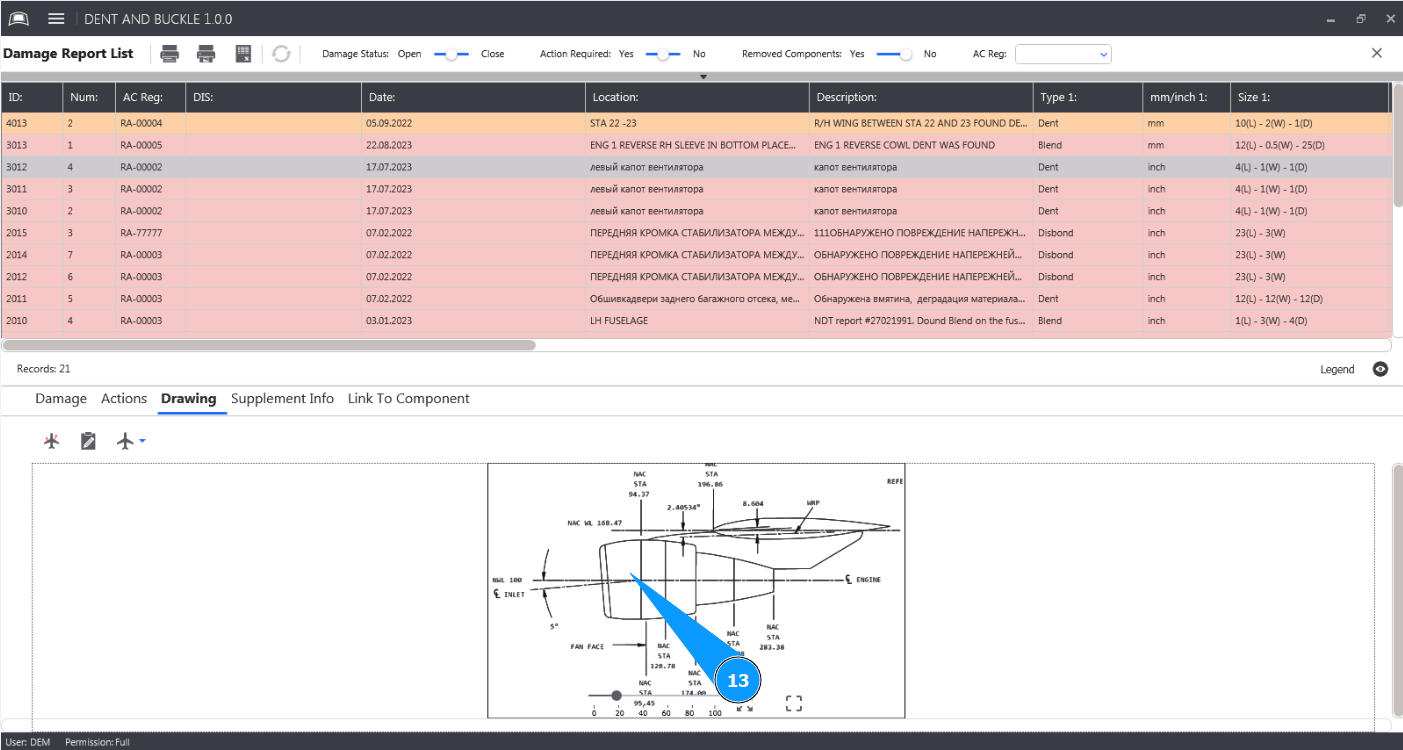The image size is (1403, 750).
Task: Click the calculator-style export icon
Action: [x=243, y=54]
